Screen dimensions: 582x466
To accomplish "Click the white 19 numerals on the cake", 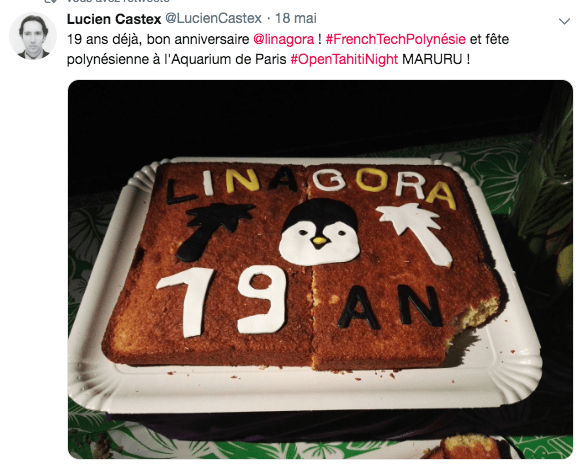I will click(223, 301).
